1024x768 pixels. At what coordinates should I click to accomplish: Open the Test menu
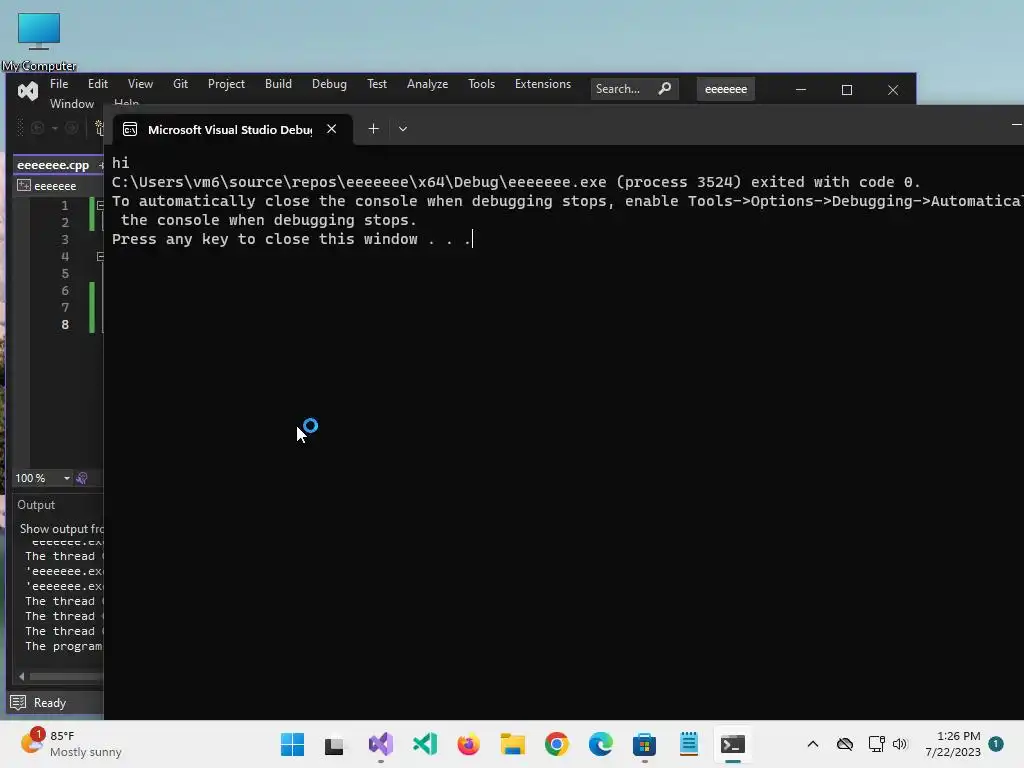click(377, 84)
